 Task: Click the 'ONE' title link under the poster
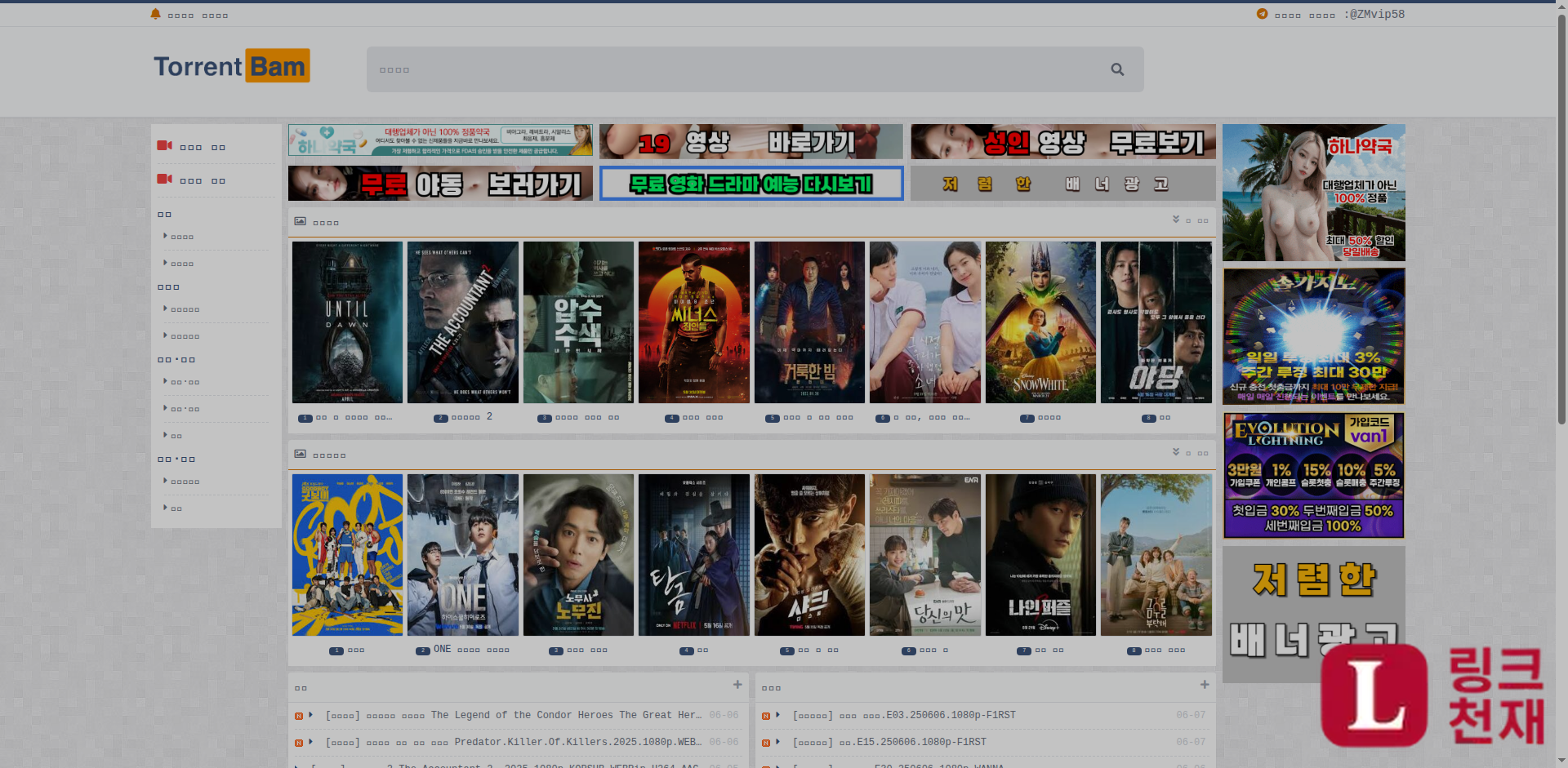pyautogui.click(x=471, y=650)
